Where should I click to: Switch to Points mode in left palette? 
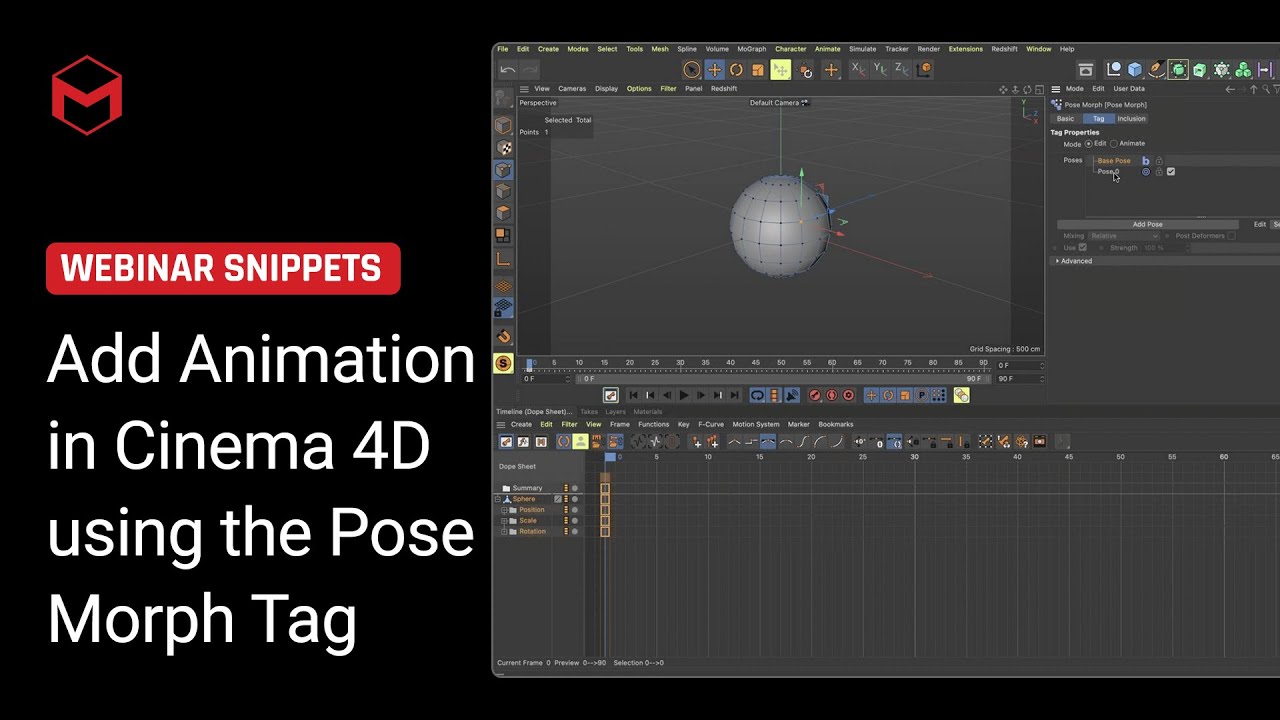(x=503, y=170)
